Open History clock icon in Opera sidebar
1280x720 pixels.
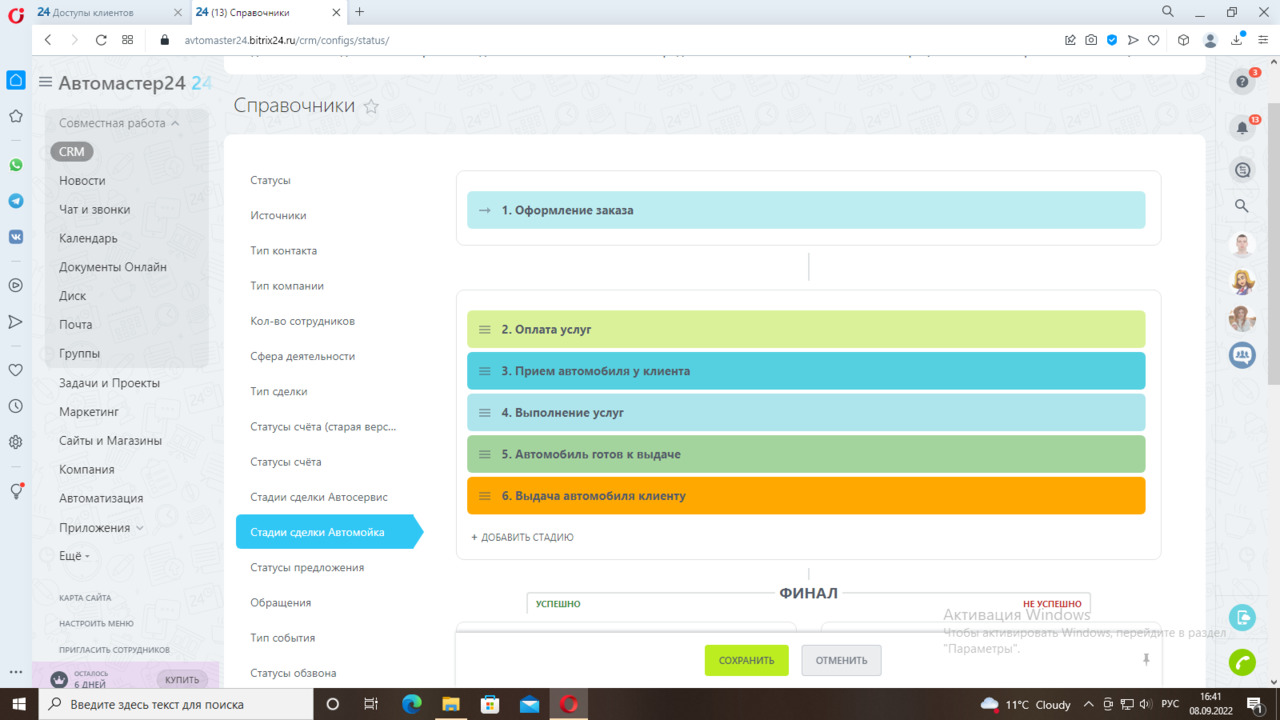16,406
